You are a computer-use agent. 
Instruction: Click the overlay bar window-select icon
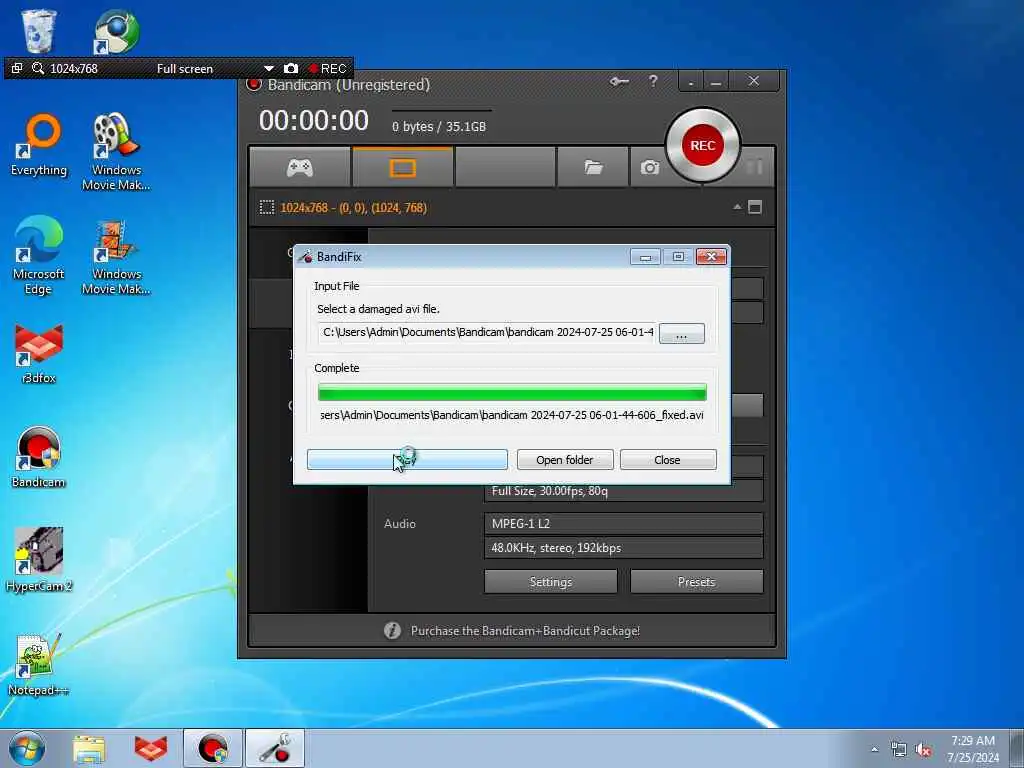(17, 68)
